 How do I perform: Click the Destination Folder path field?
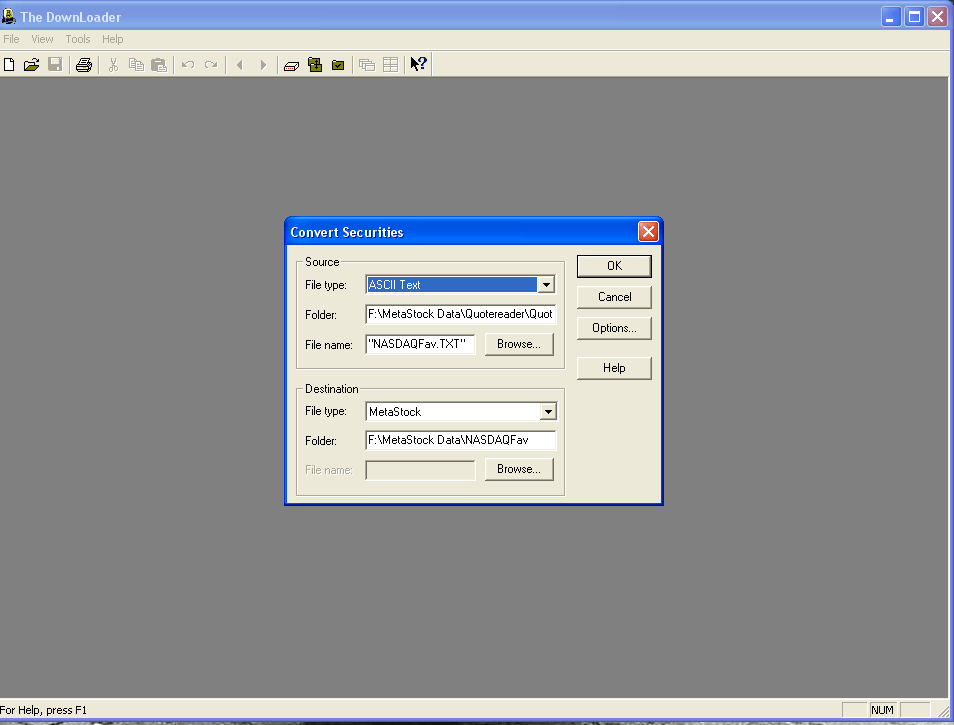[x=461, y=440]
